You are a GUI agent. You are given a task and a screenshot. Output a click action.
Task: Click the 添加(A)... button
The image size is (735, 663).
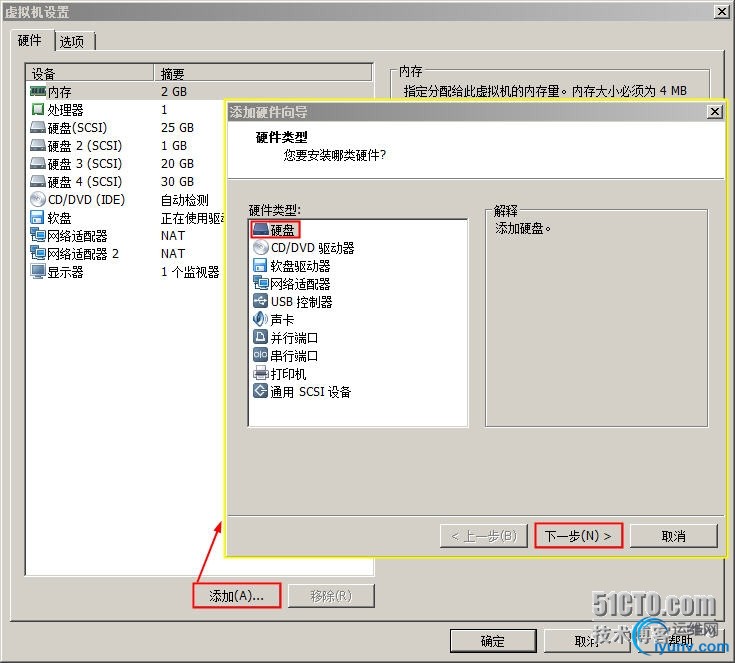click(236, 595)
